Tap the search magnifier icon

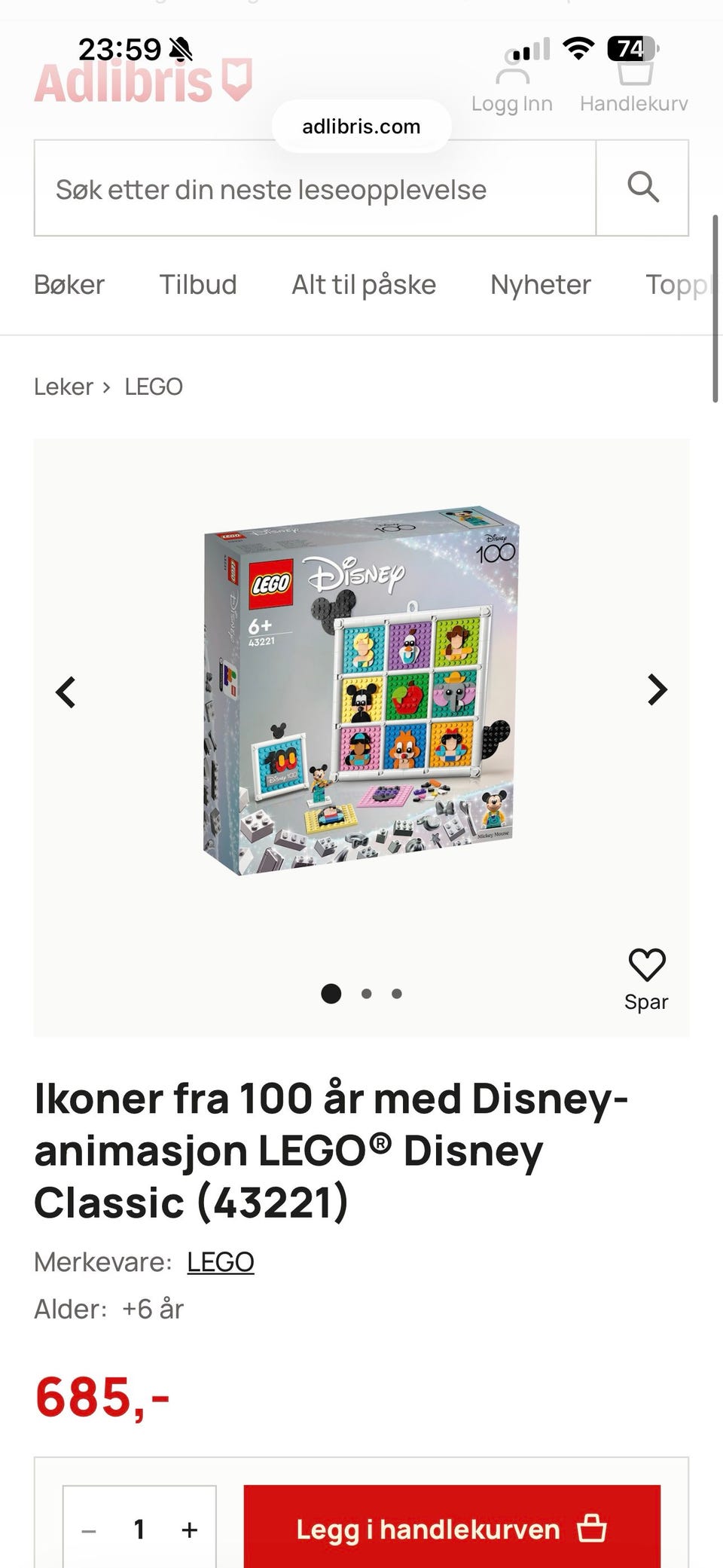[x=642, y=188]
